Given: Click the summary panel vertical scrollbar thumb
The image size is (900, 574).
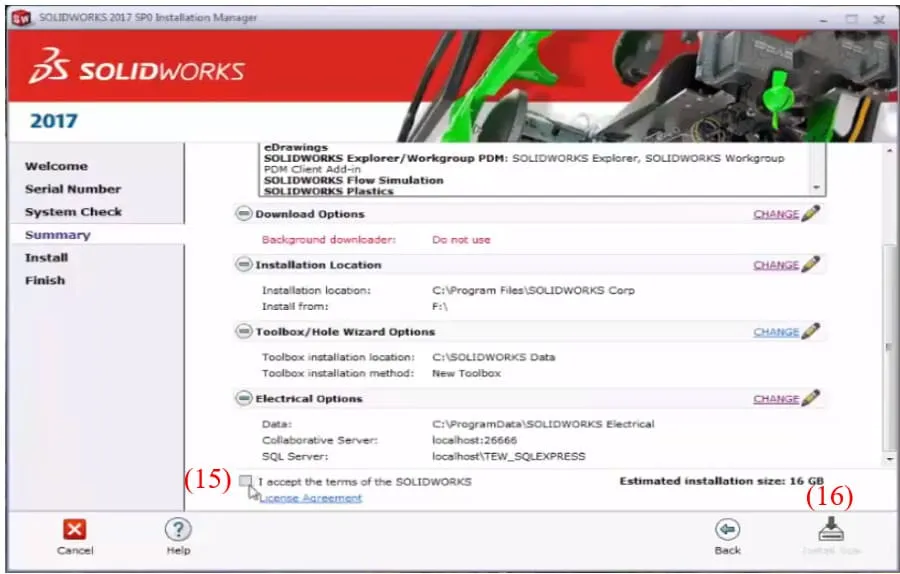Looking at the screenshot, I should tap(890, 347).
